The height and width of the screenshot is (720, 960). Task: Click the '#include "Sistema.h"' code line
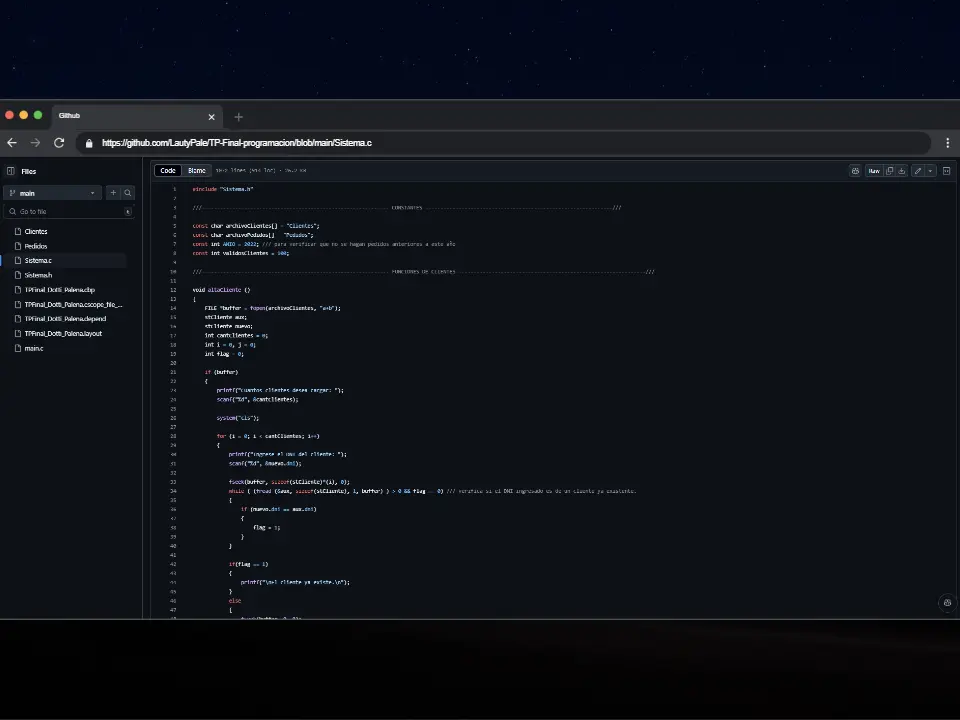(x=223, y=189)
